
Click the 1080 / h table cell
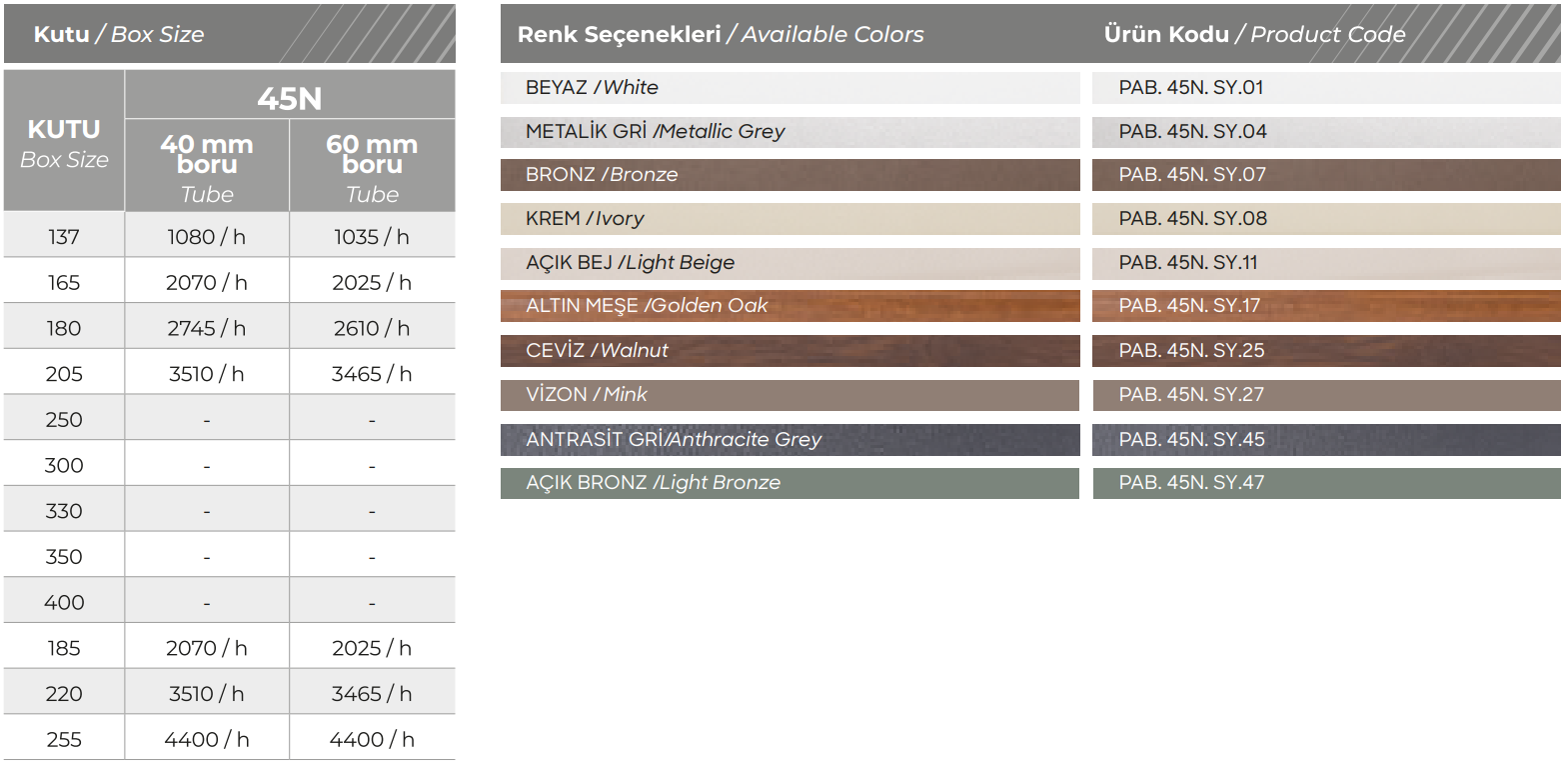coord(207,237)
